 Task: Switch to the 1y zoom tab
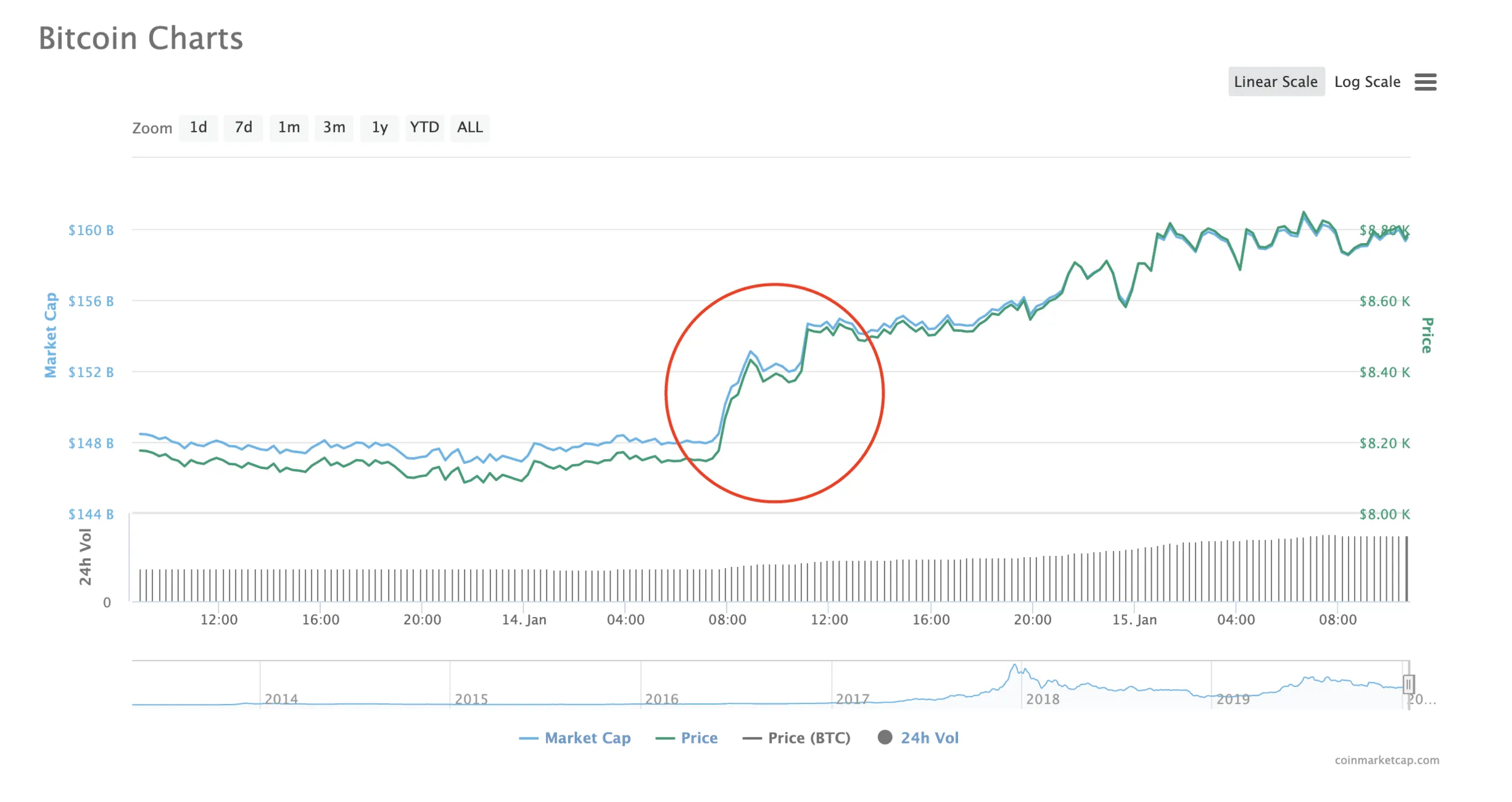point(379,128)
